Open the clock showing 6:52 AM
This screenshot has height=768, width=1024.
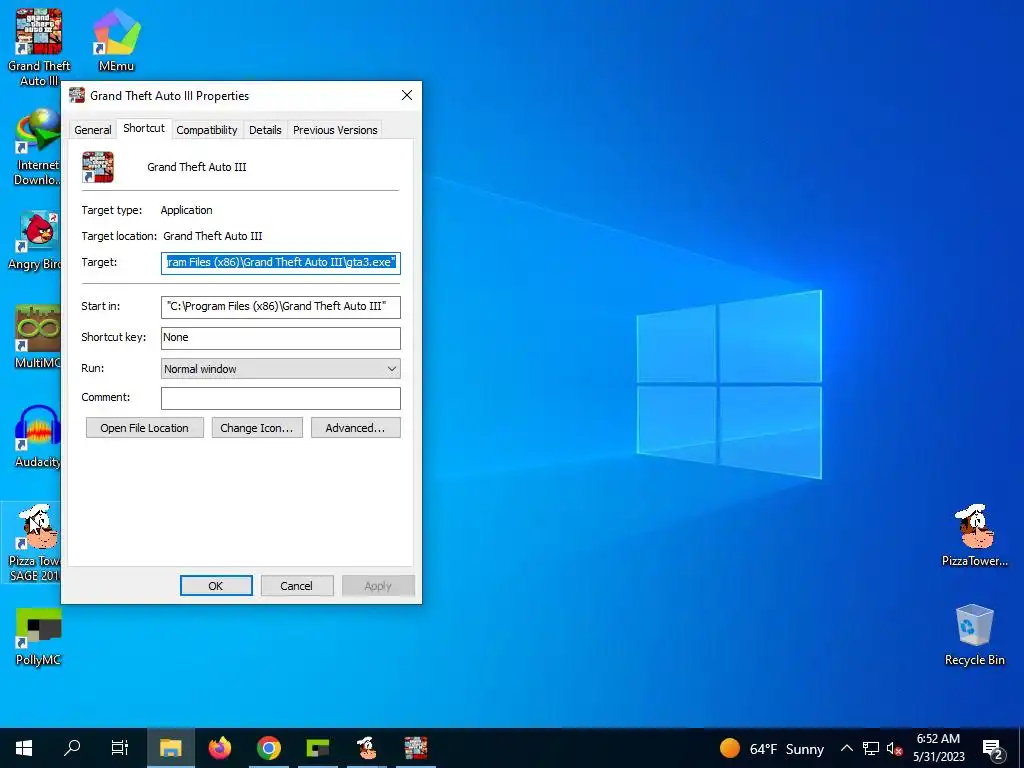coord(938,748)
